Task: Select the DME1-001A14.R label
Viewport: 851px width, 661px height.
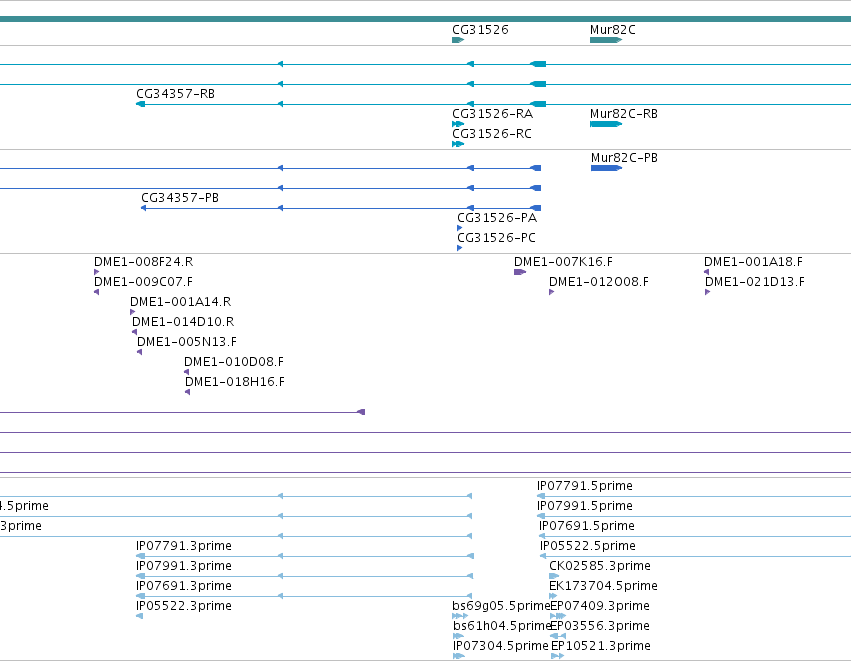Action: (181, 302)
